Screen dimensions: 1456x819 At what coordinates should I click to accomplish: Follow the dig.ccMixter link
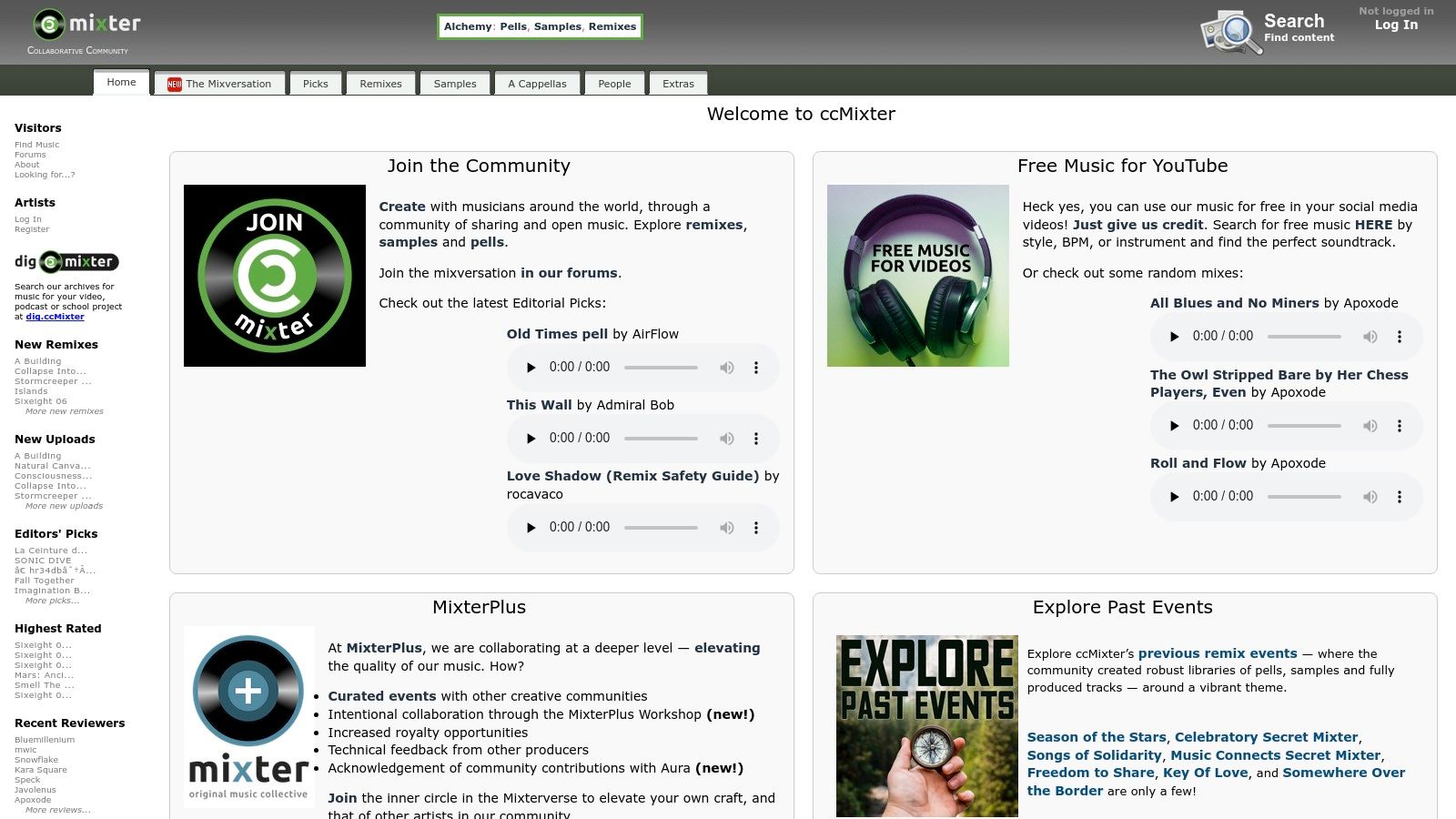point(56,317)
